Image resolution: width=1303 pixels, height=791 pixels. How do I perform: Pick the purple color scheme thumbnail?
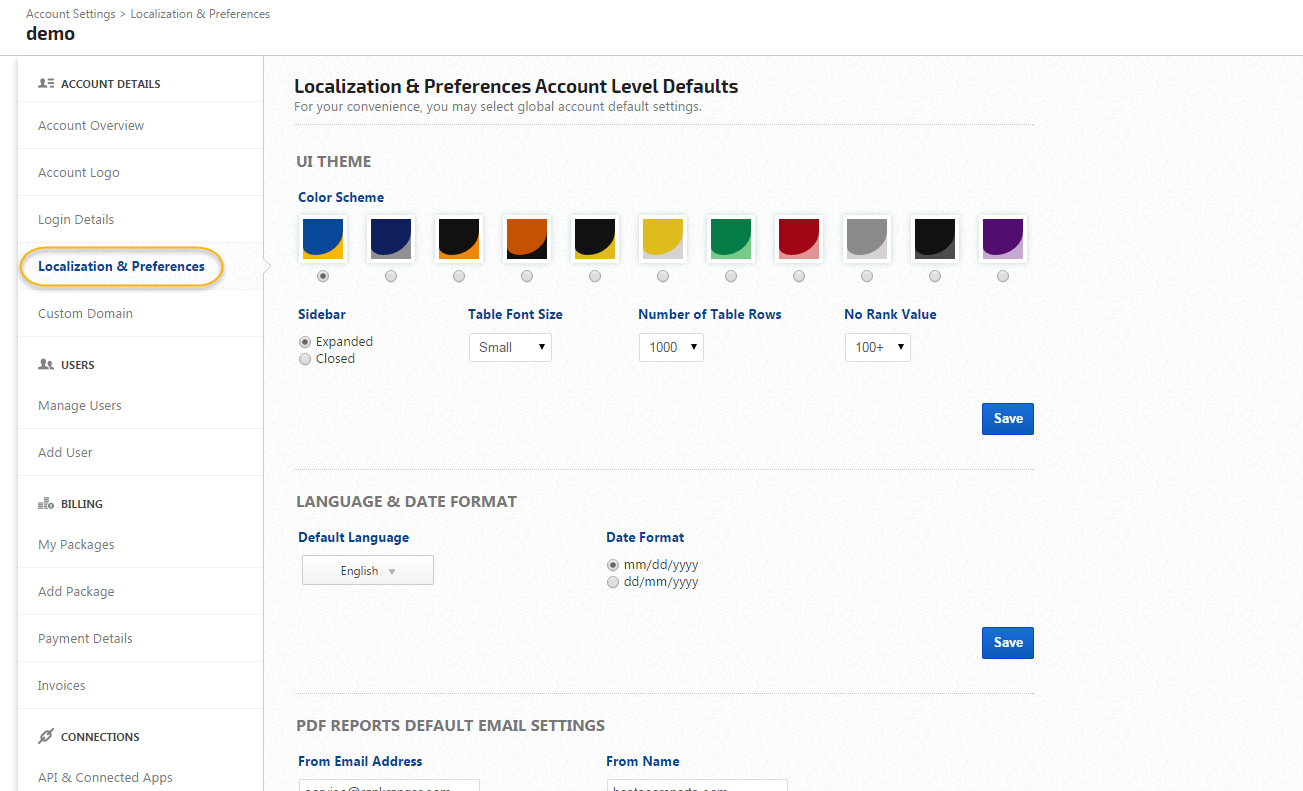(1003, 239)
